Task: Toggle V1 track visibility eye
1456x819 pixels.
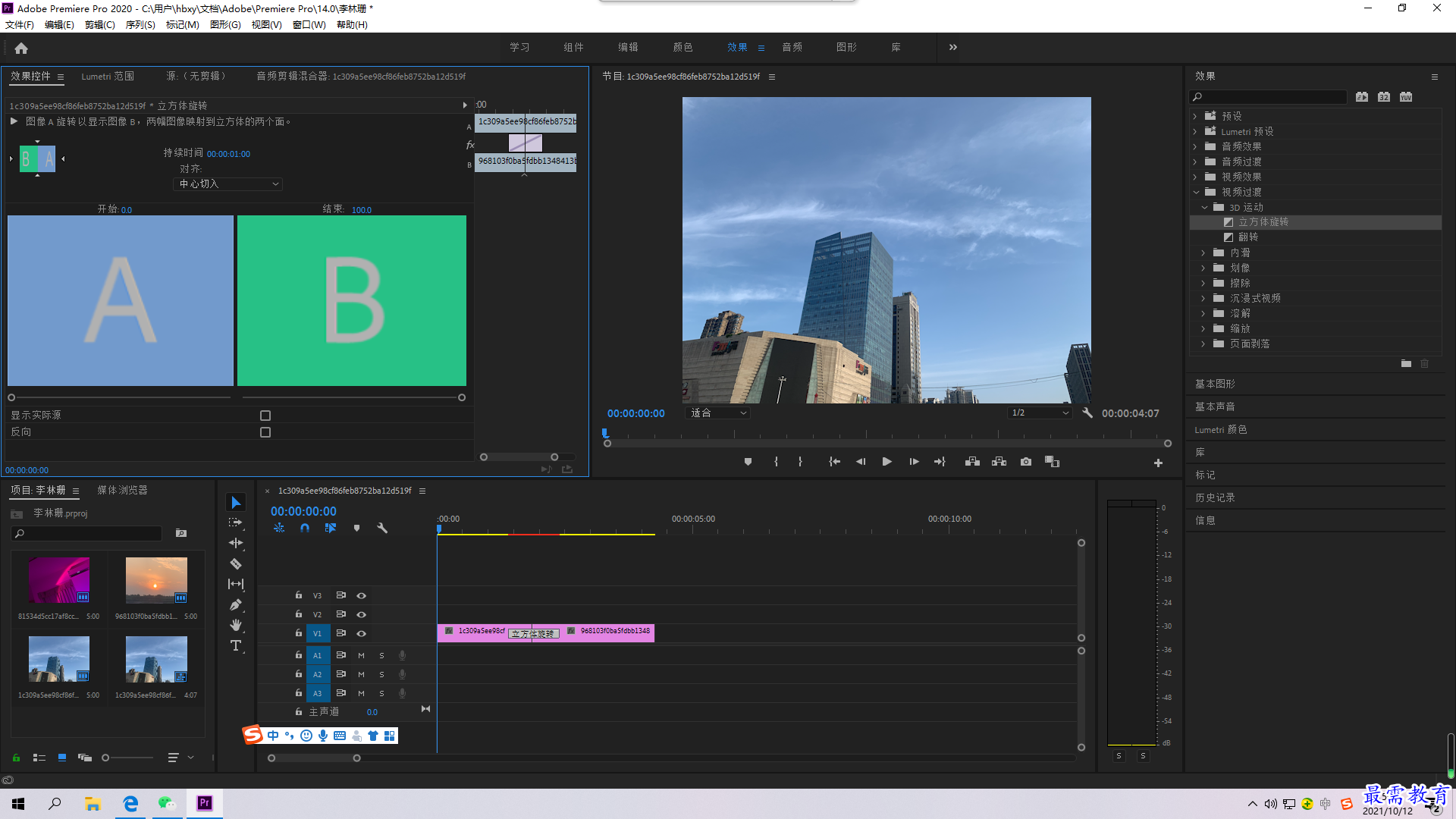Action: pyautogui.click(x=362, y=633)
